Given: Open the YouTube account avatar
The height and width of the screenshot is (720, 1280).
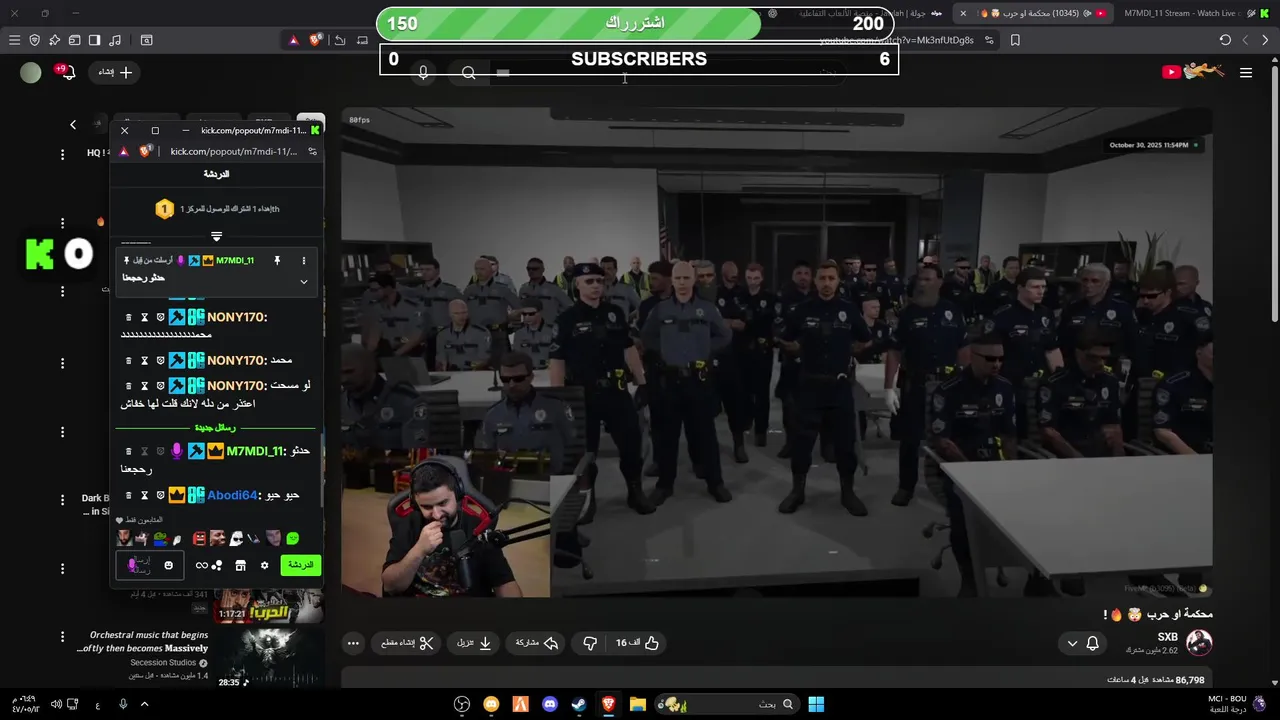Looking at the screenshot, I should [31, 72].
